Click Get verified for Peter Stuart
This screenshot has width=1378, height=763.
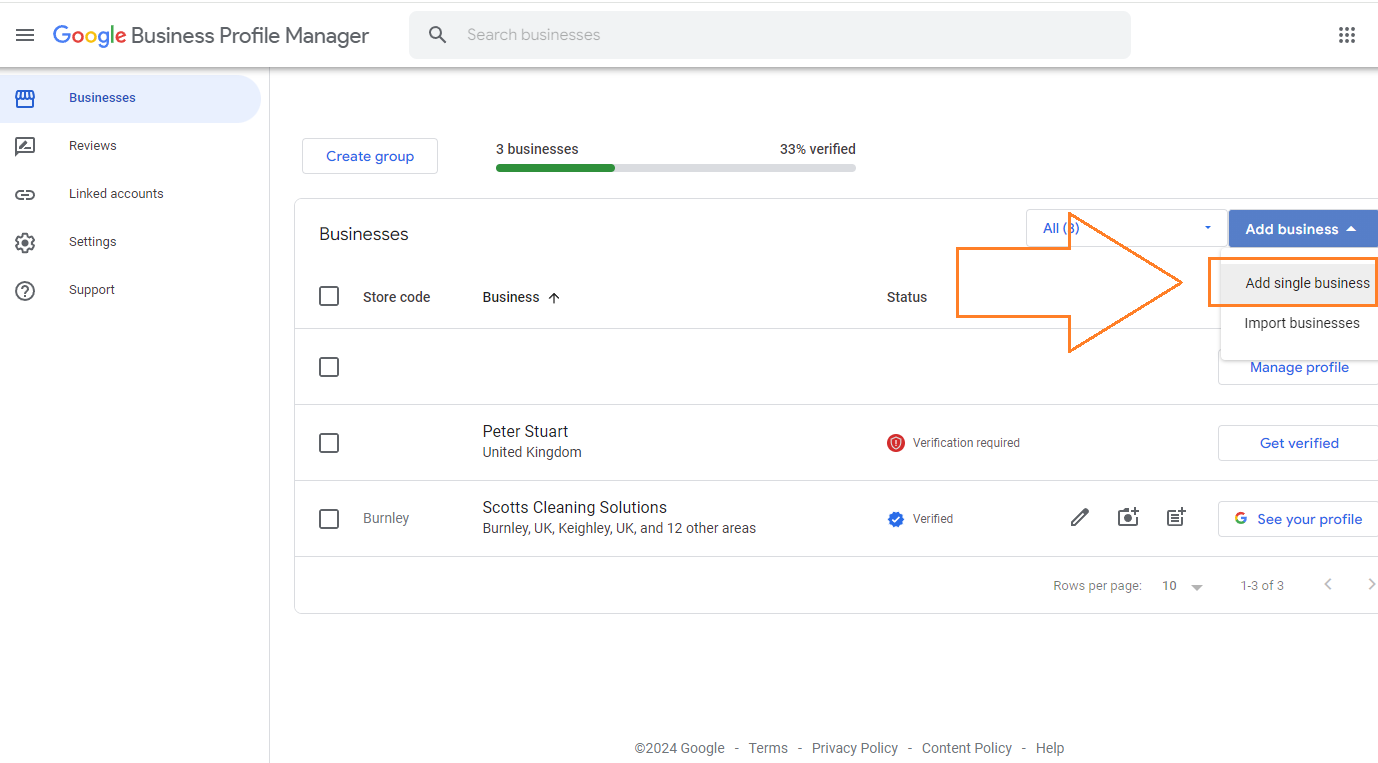pyautogui.click(x=1298, y=443)
